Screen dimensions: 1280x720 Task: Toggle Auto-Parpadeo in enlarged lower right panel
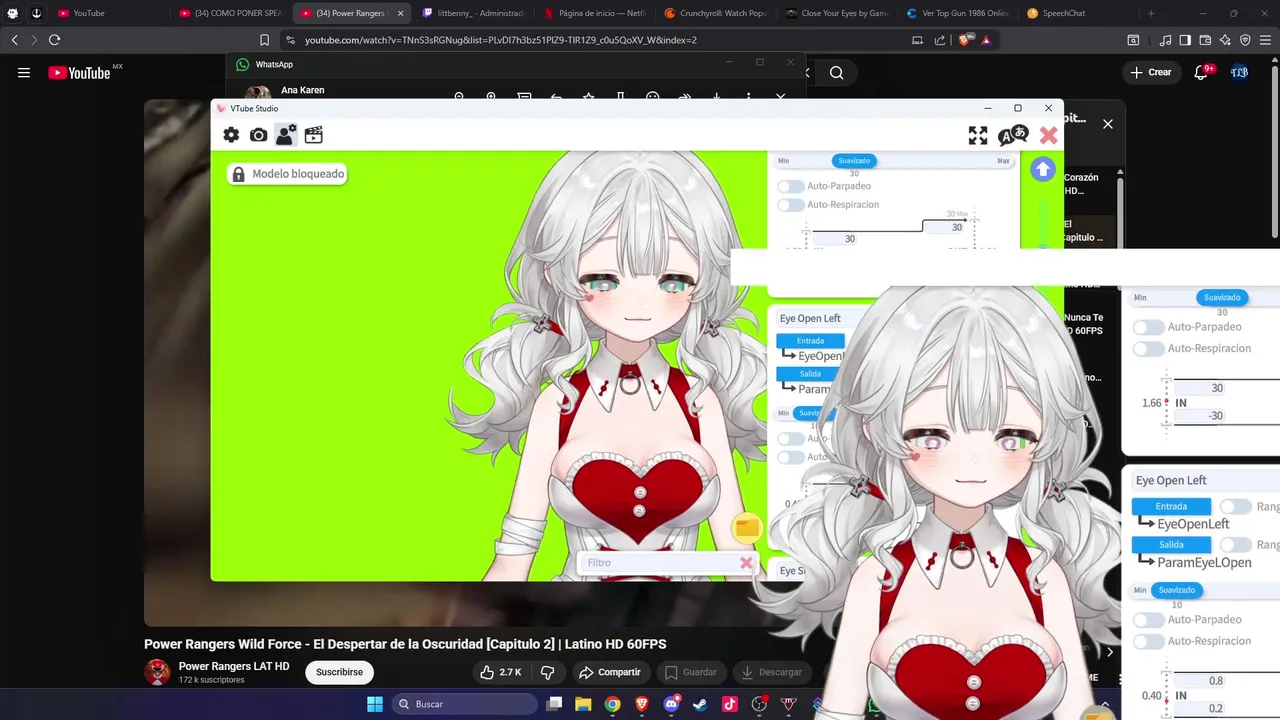(1148, 620)
